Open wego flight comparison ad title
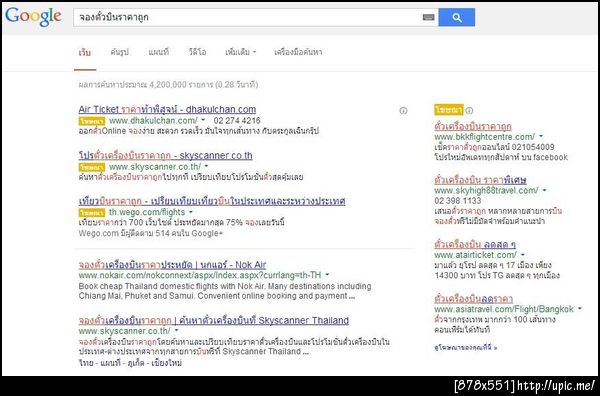This screenshot has height=396, width=600. point(212,201)
